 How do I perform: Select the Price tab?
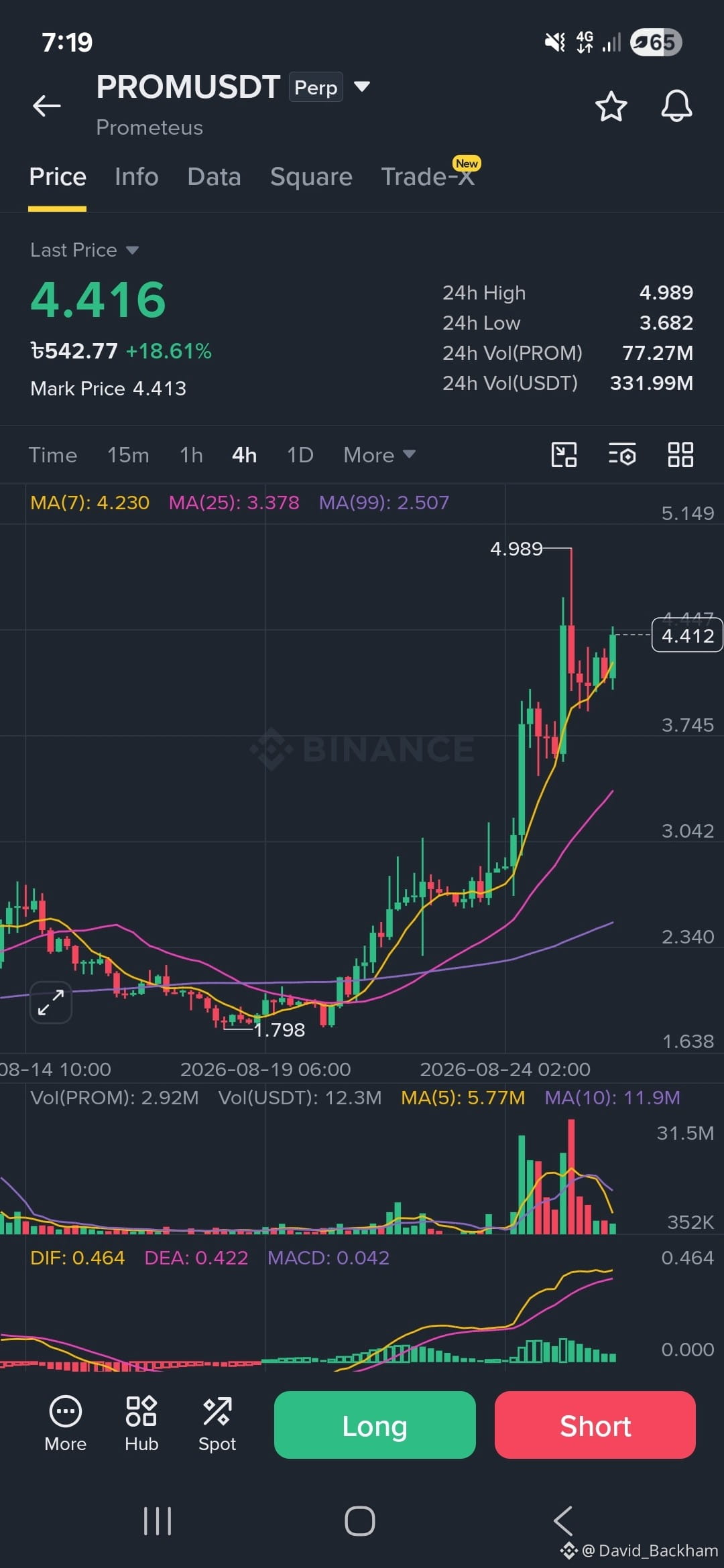[x=58, y=177]
